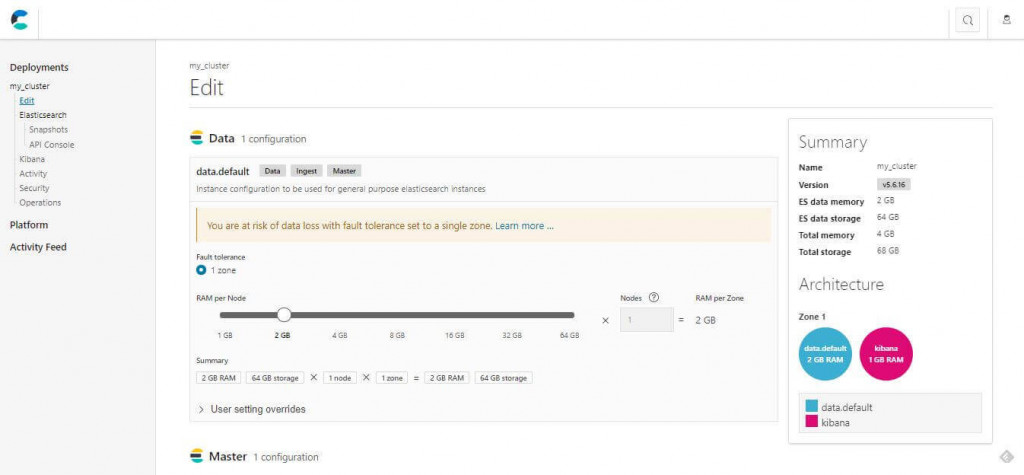Click the pink kibana legend swatch
The width and height of the screenshot is (1024, 475).
pyautogui.click(x=811, y=422)
